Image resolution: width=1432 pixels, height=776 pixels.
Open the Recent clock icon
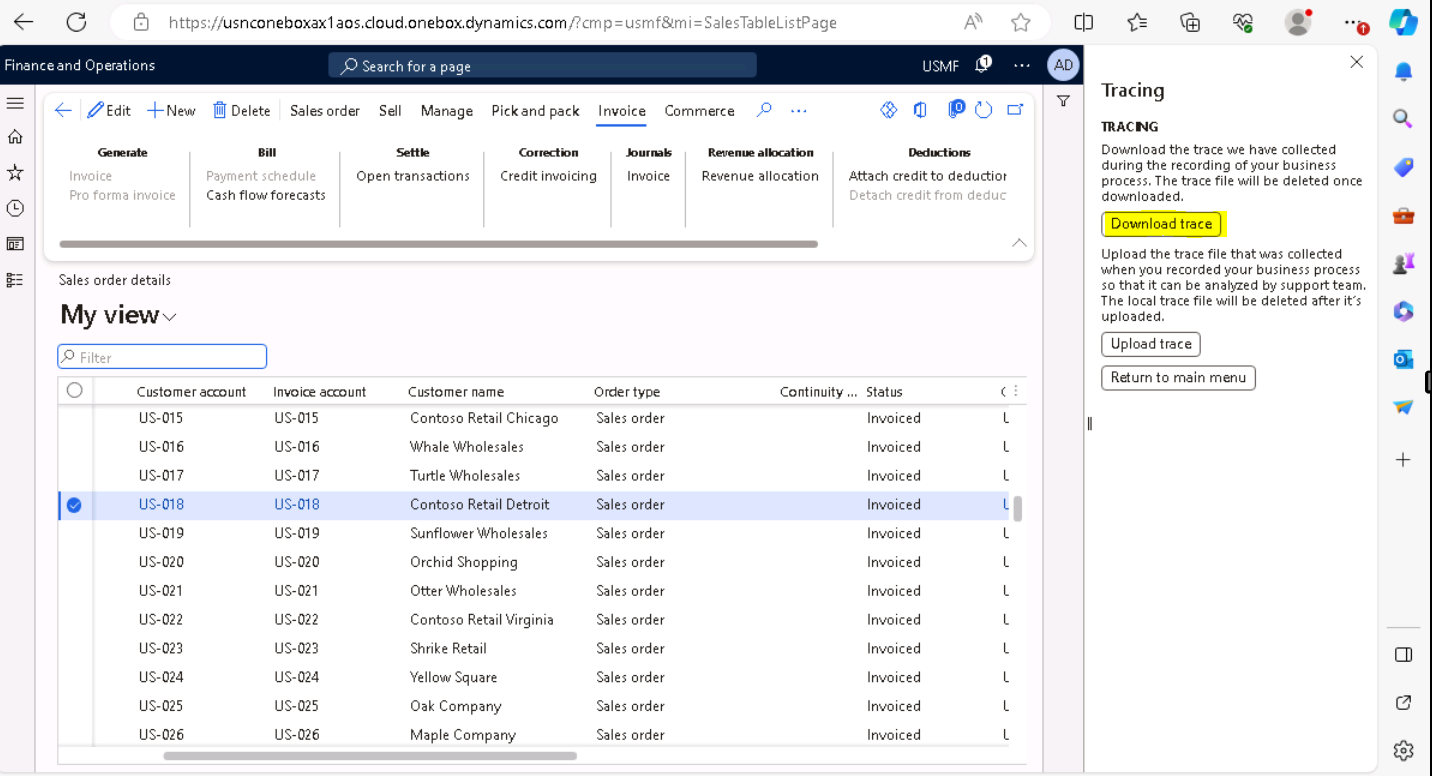[15, 208]
